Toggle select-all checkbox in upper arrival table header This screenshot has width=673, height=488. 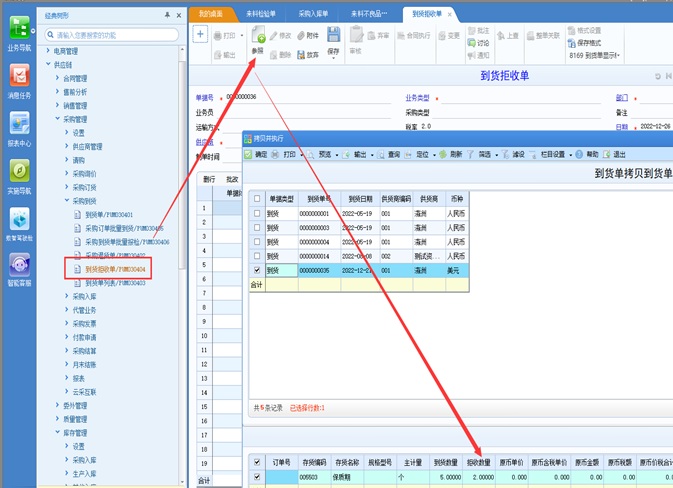point(257,198)
